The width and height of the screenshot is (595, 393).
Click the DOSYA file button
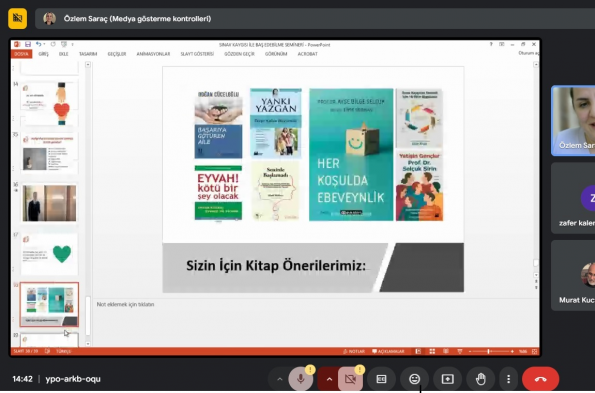click(21, 54)
